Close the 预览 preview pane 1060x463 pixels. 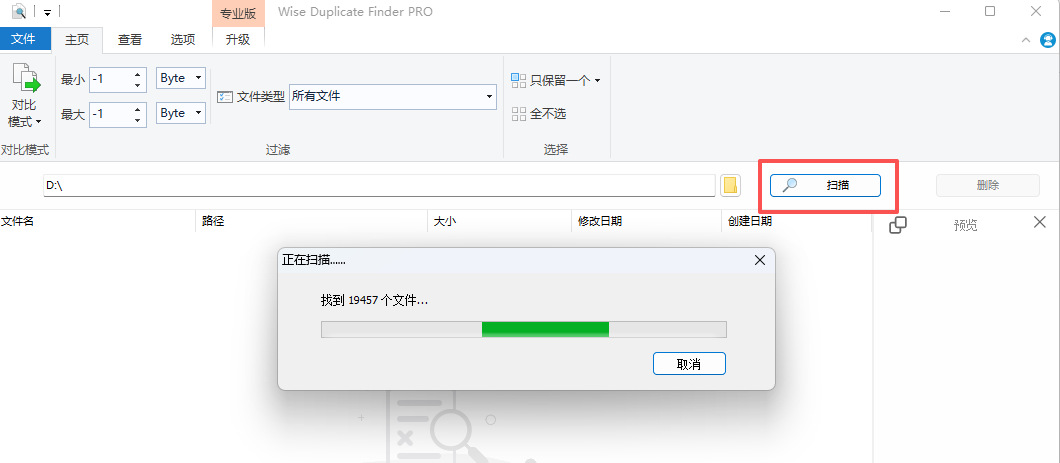click(x=1040, y=222)
